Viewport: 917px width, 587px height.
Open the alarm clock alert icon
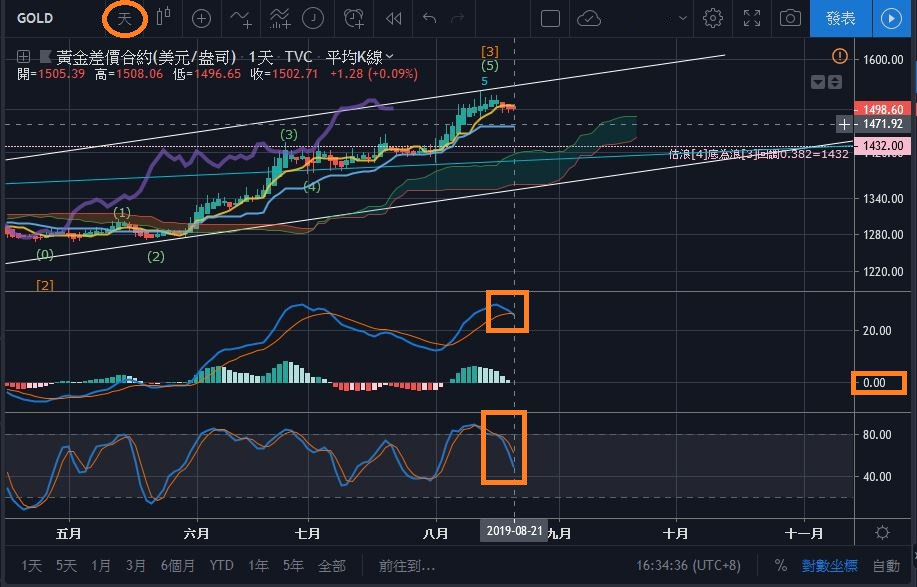click(x=353, y=18)
